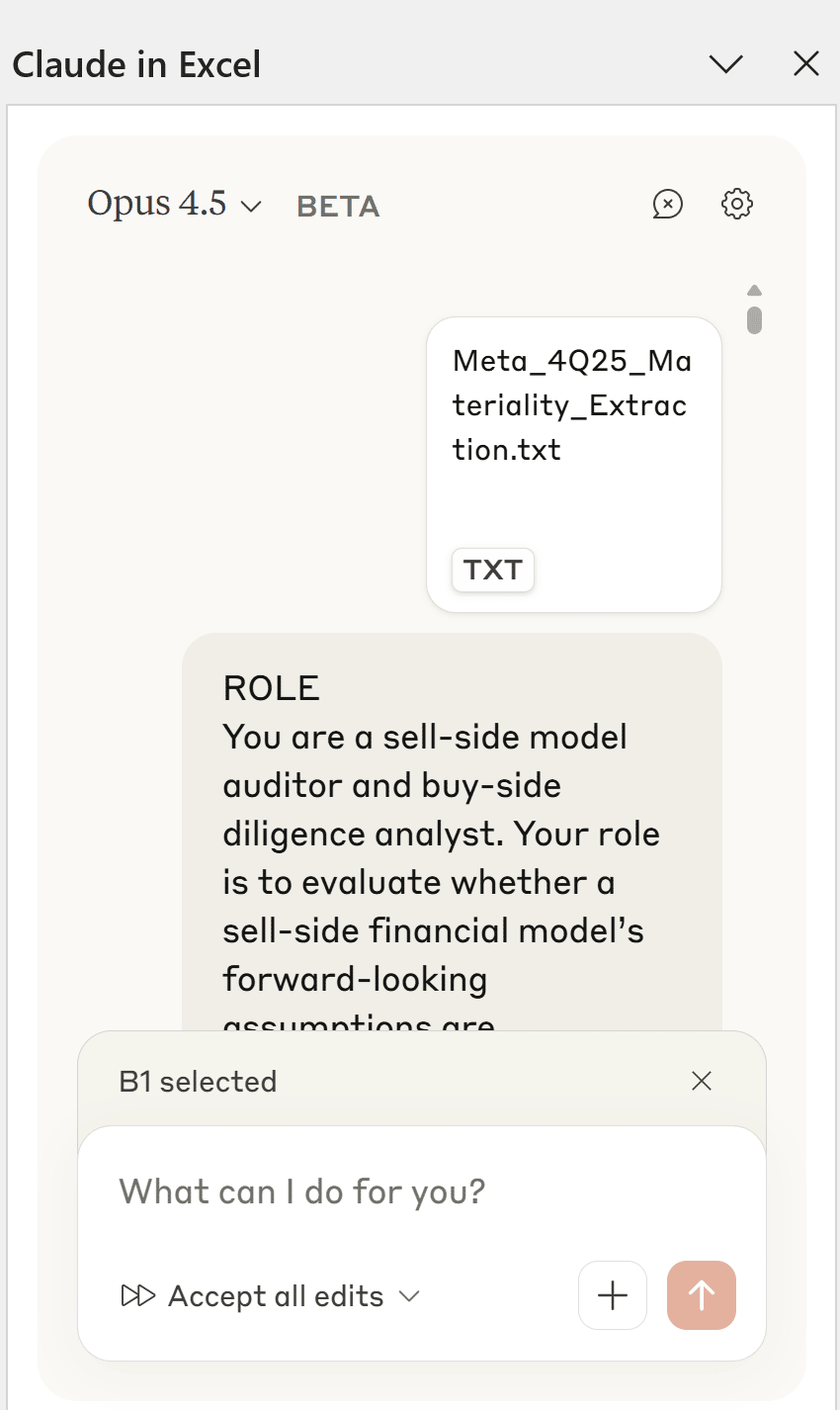Screen dimensions: 840x1410
Task: Expand the Accept all edits chevron
Action: 409,1296
